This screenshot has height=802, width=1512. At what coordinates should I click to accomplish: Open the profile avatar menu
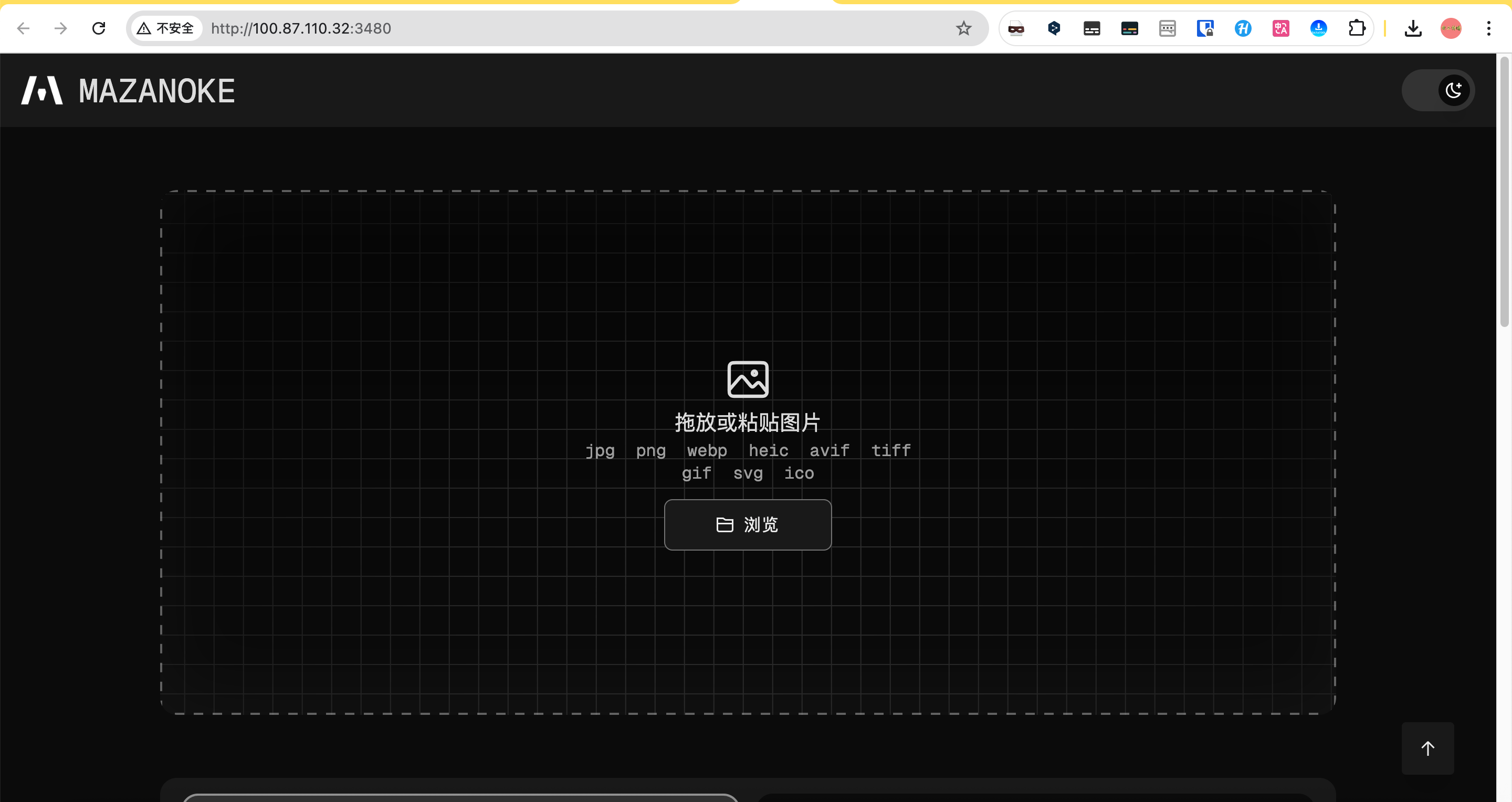(x=1451, y=28)
